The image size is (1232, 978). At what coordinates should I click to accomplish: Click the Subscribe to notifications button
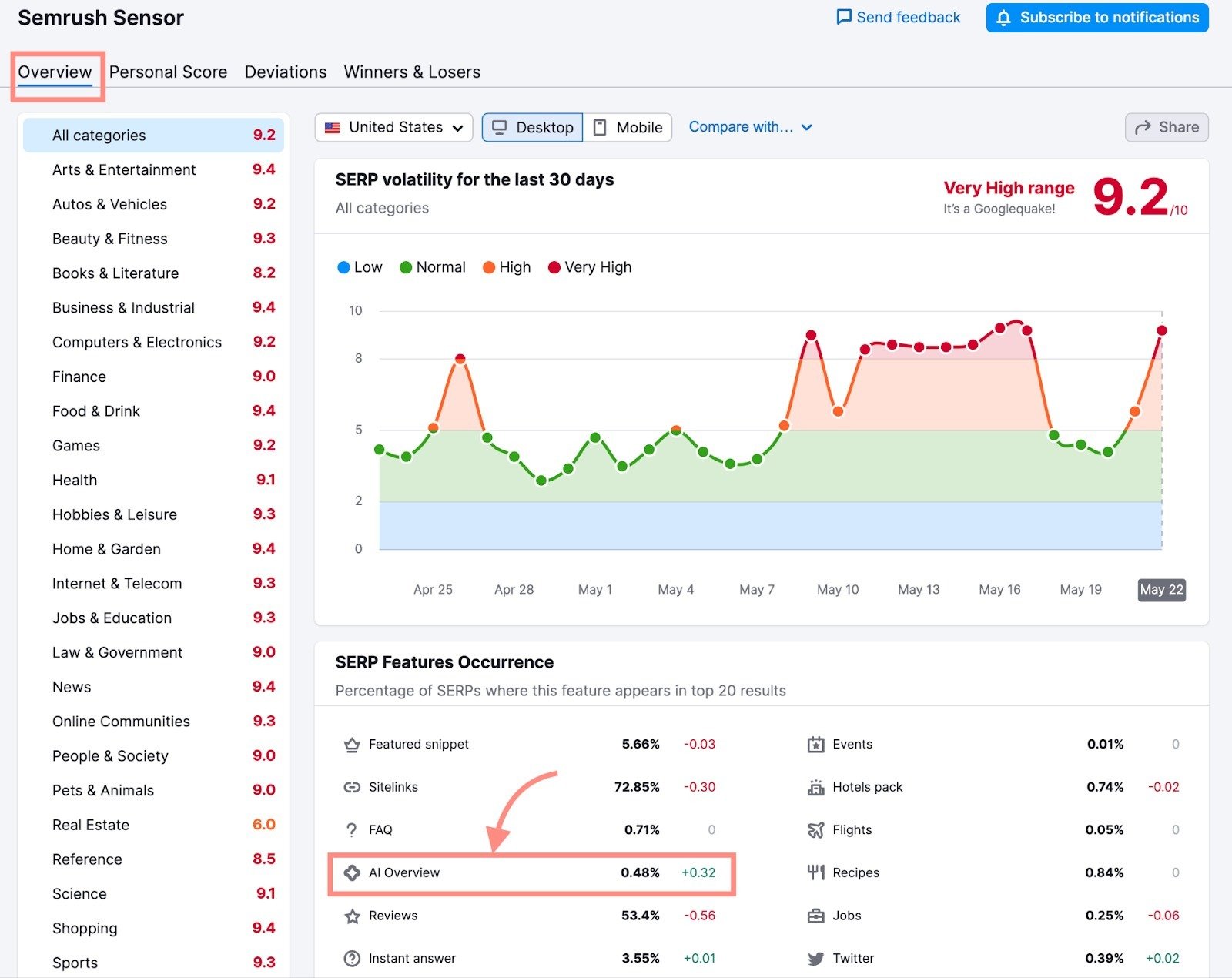pos(1096,17)
